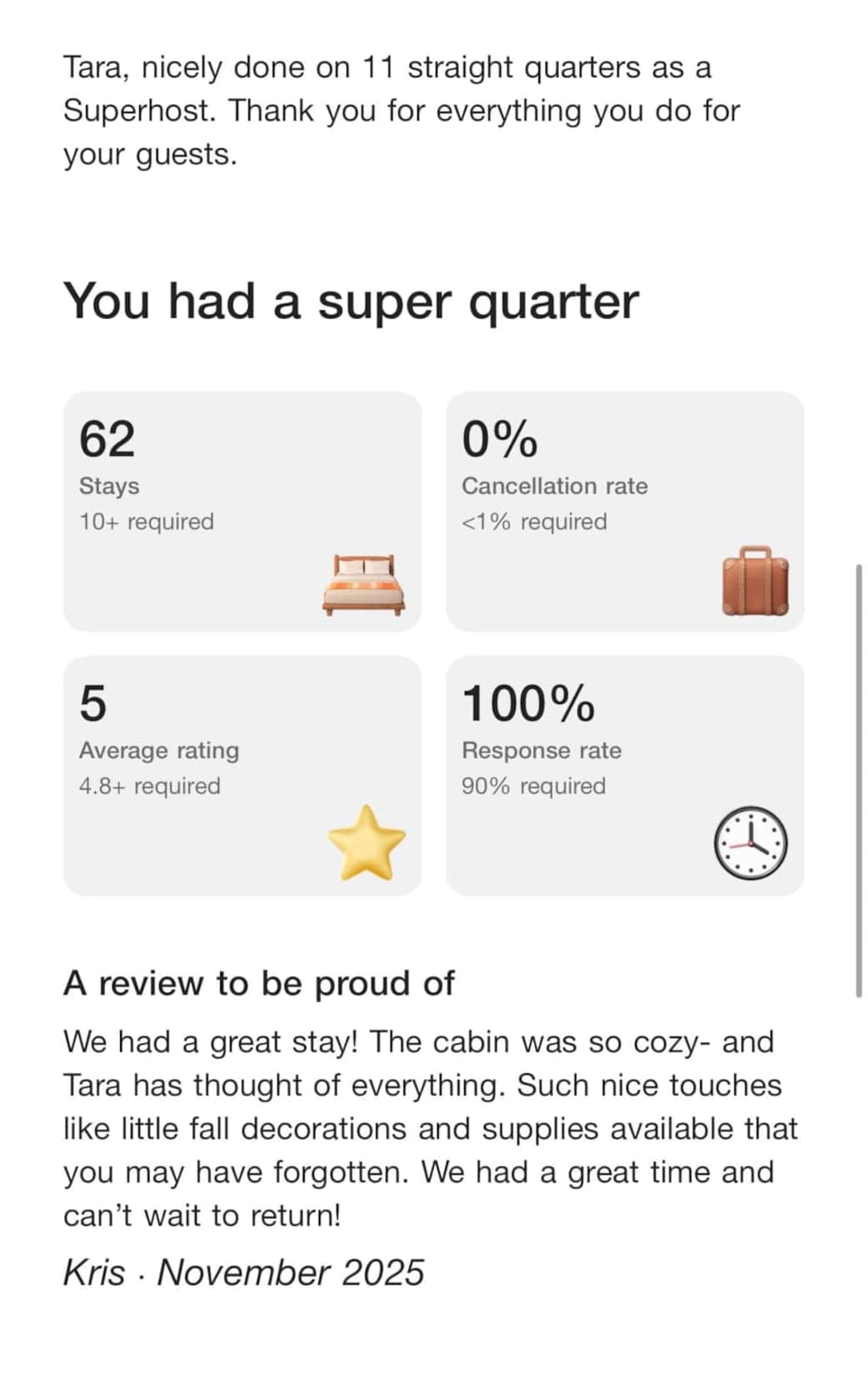868x1376 pixels.
Task: Click the "10+ required" text
Action: (x=146, y=522)
